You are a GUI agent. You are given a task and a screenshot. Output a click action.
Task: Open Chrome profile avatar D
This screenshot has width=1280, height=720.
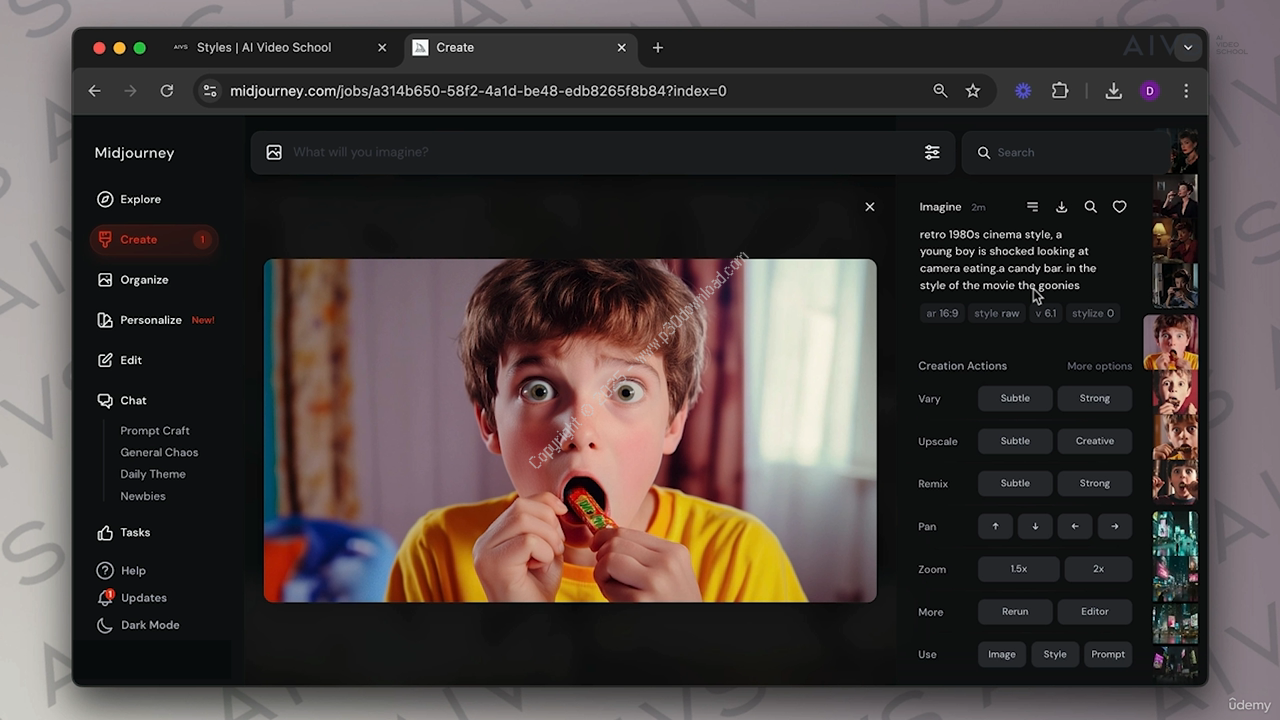pyautogui.click(x=1150, y=91)
